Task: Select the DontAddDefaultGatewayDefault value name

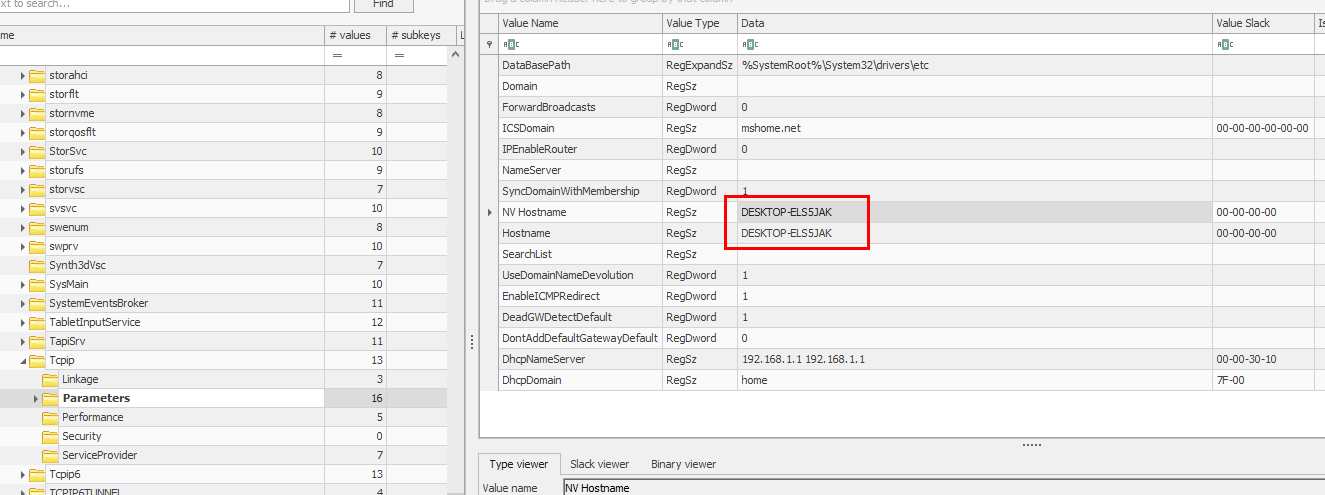Action: (x=580, y=339)
